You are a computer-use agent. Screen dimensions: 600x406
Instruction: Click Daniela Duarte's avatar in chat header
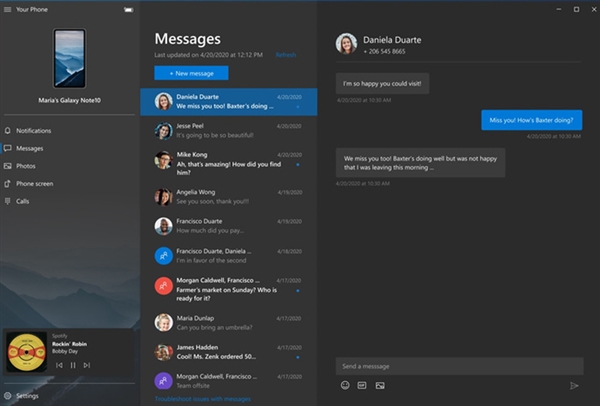point(346,43)
